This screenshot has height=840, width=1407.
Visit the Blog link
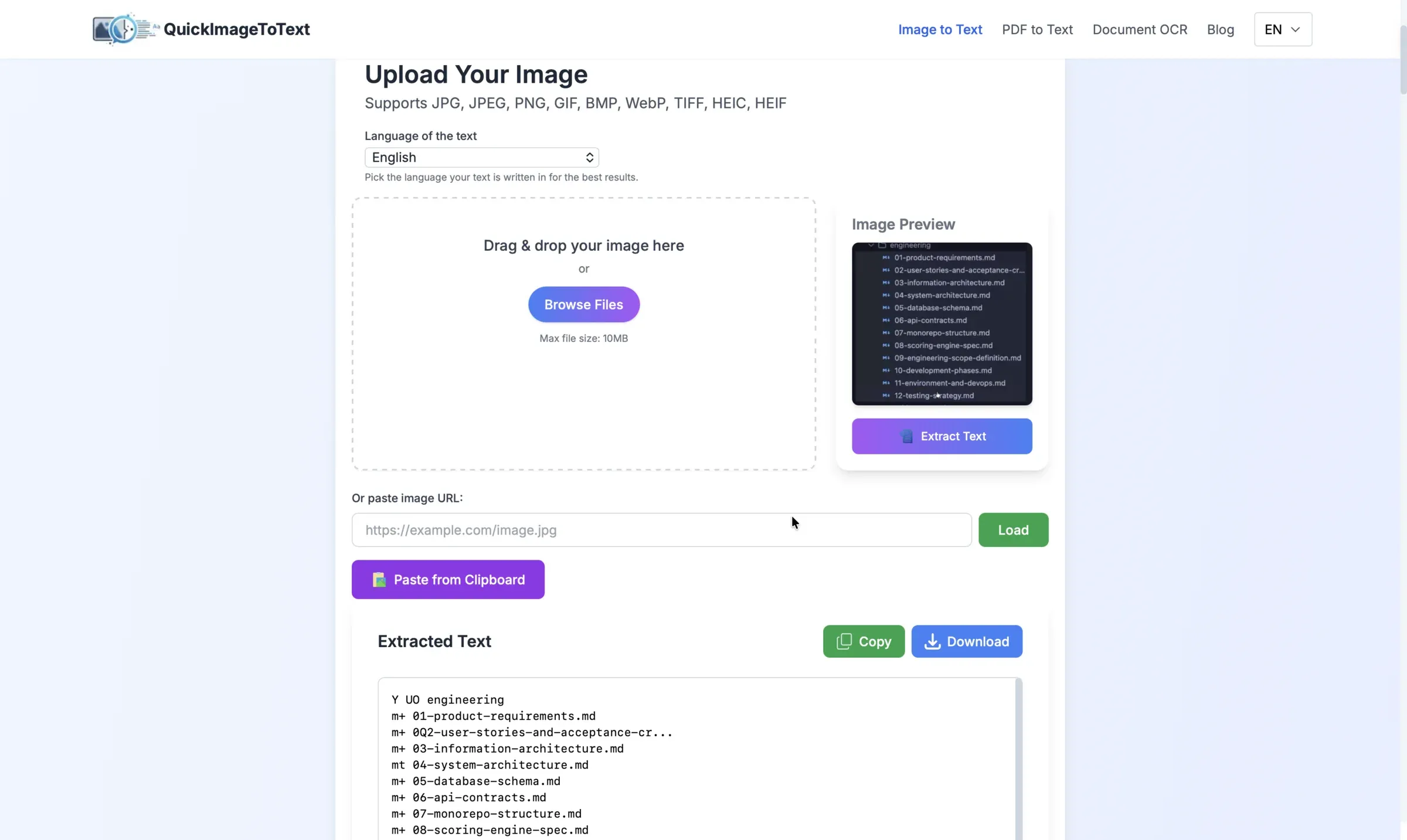click(1221, 29)
